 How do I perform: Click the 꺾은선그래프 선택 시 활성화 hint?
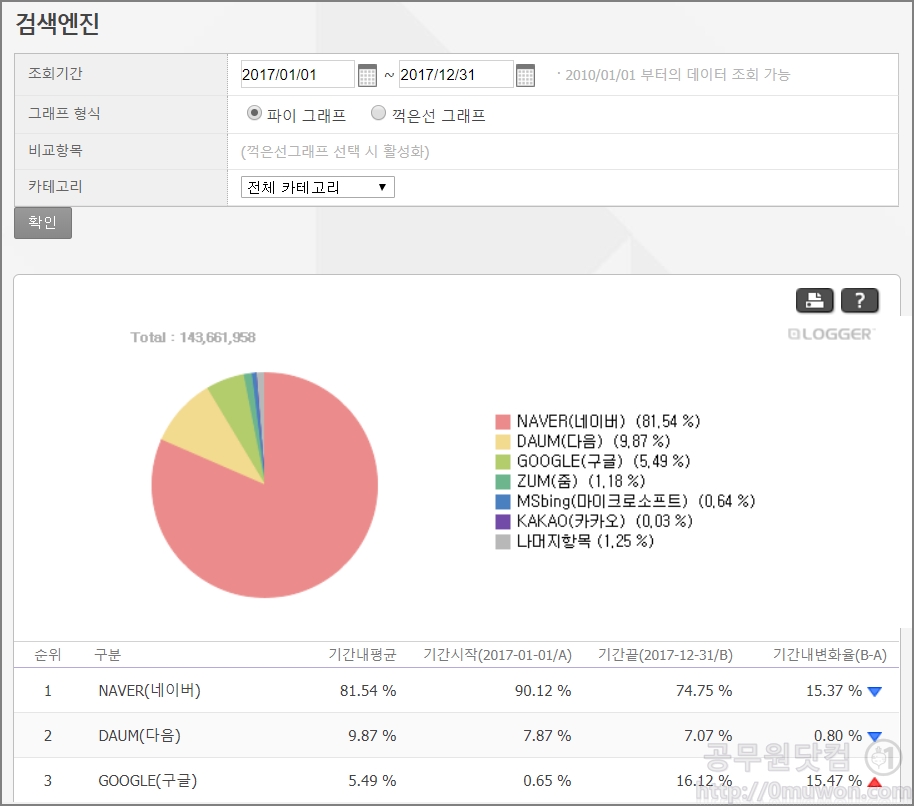335,152
